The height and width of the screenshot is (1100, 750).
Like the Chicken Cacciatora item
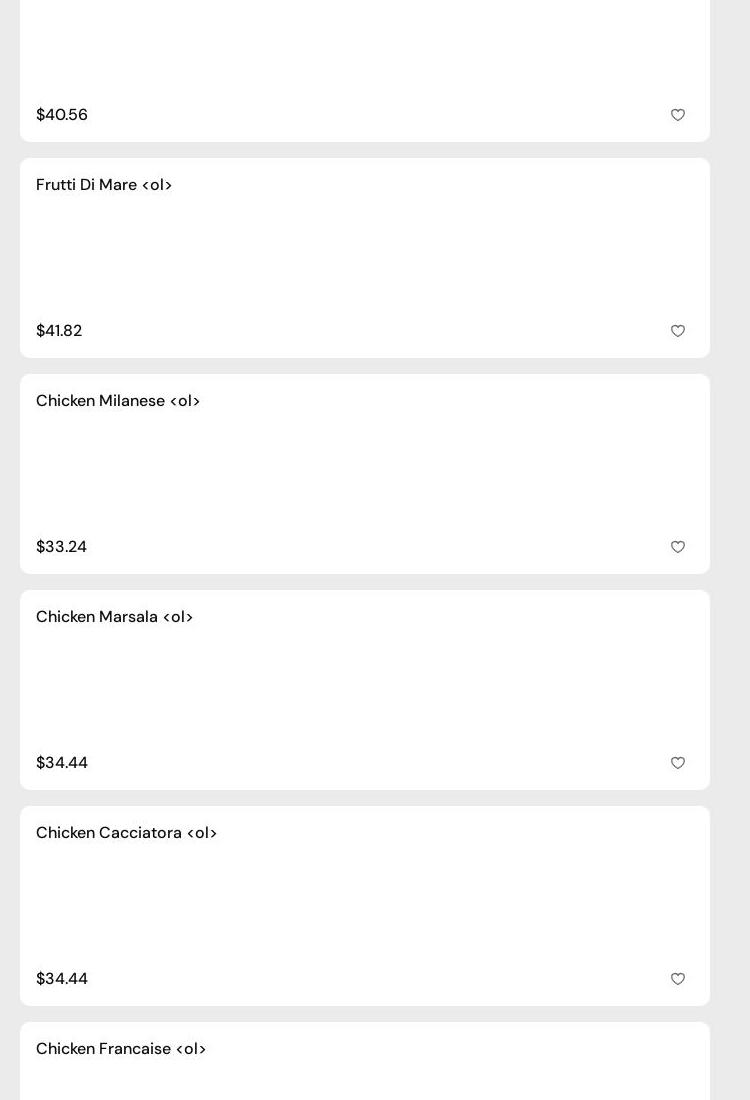(678, 979)
